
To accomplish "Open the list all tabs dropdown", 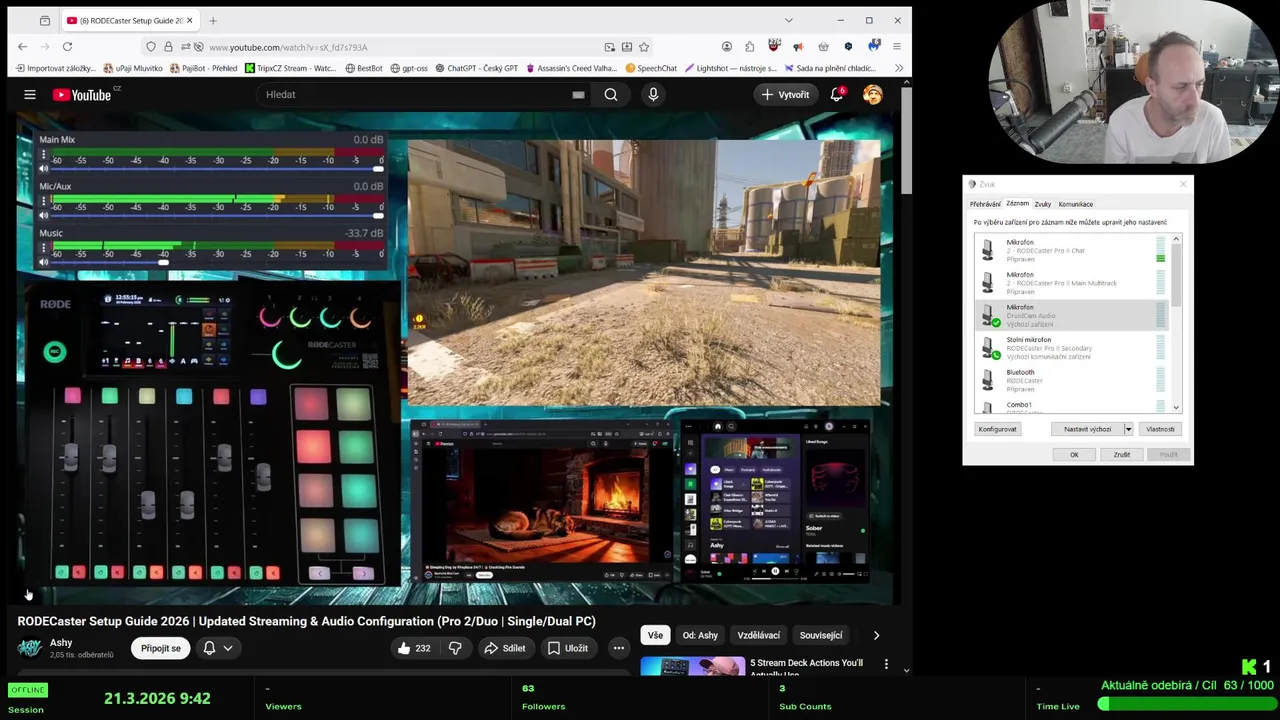I will click(788, 20).
